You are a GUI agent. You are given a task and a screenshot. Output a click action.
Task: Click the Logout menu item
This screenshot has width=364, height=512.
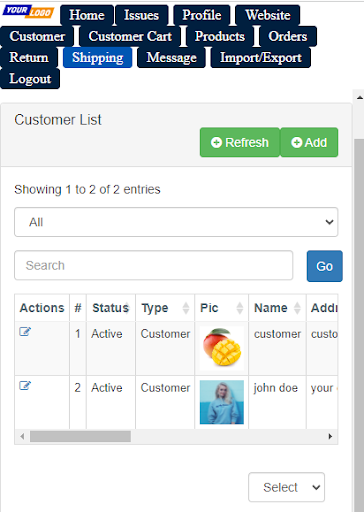coord(30,79)
